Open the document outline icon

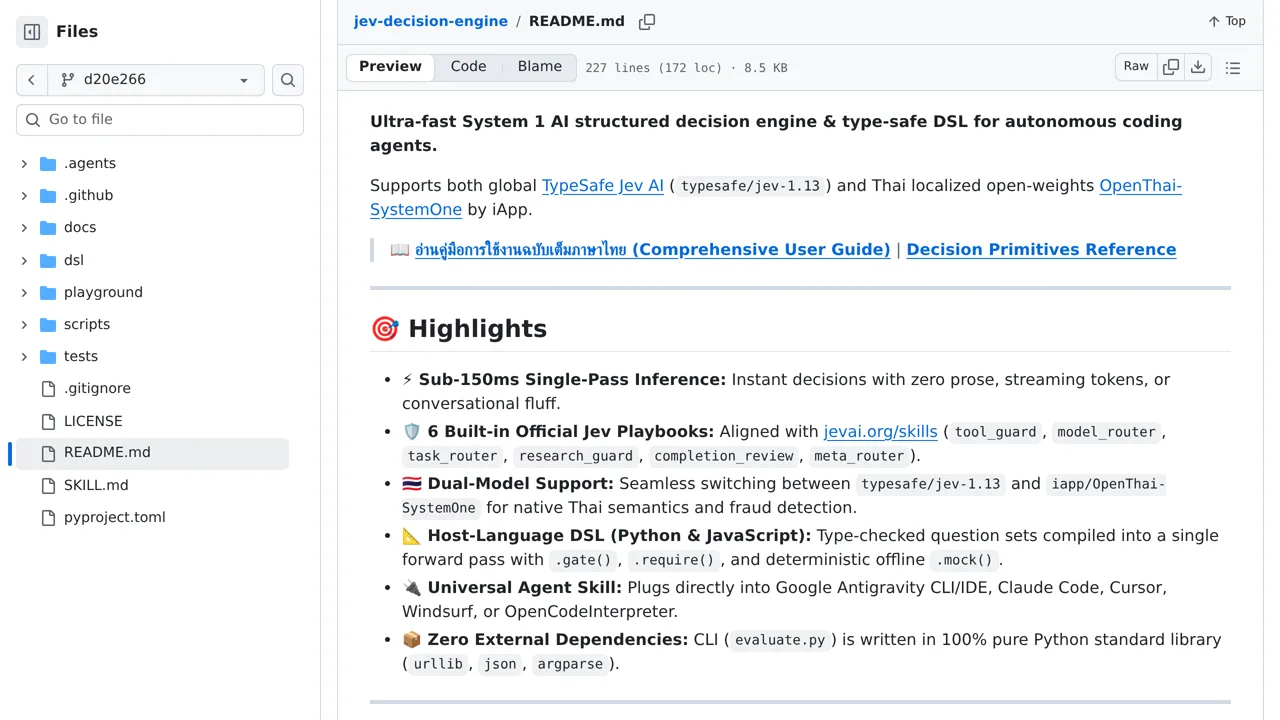coord(1233,68)
